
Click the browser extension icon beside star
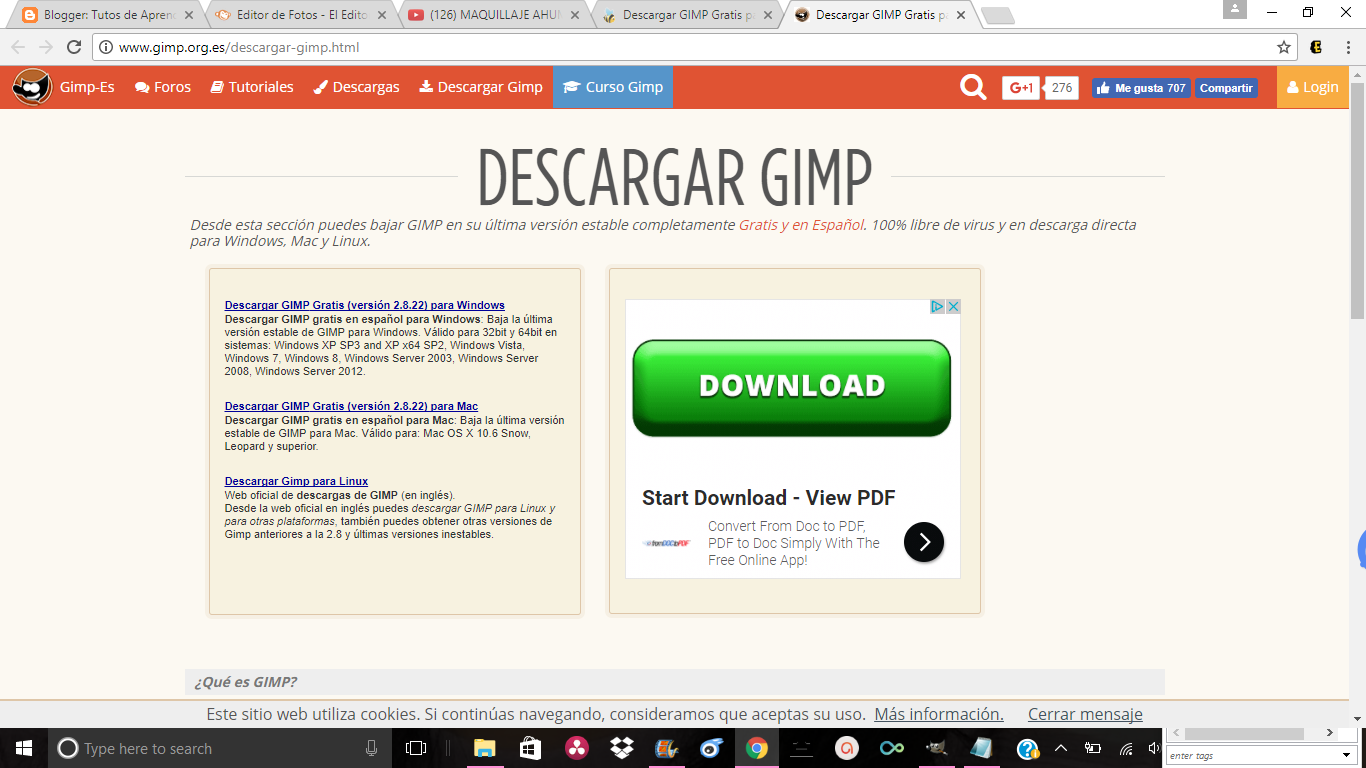pos(1317,47)
